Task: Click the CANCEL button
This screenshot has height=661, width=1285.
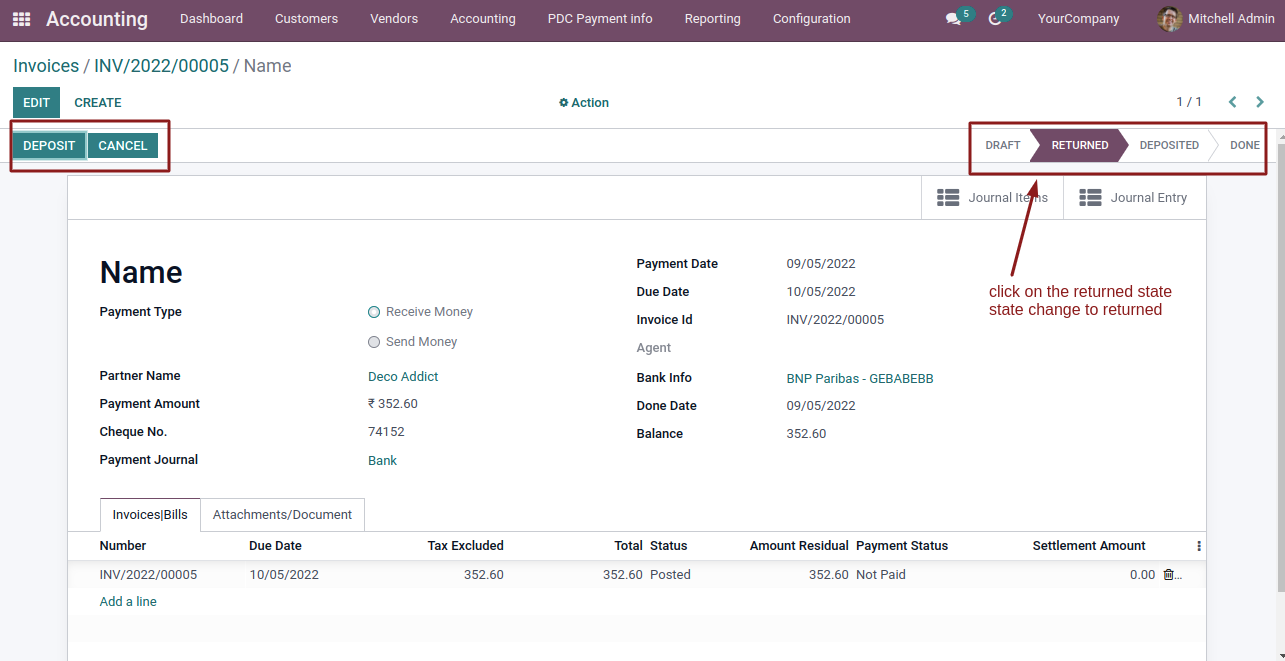Action: coord(123,146)
